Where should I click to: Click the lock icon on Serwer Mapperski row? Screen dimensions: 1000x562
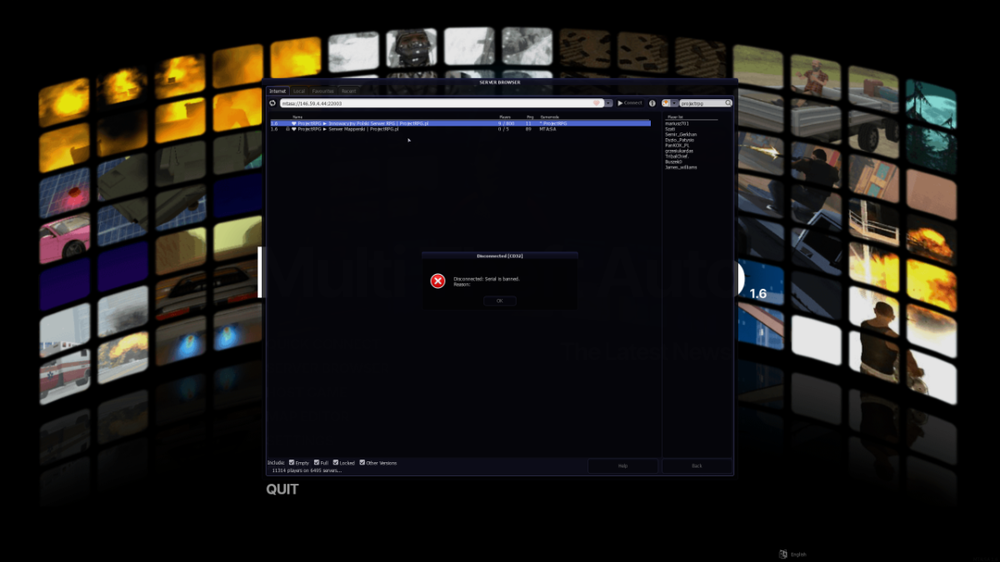click(288, 129)
